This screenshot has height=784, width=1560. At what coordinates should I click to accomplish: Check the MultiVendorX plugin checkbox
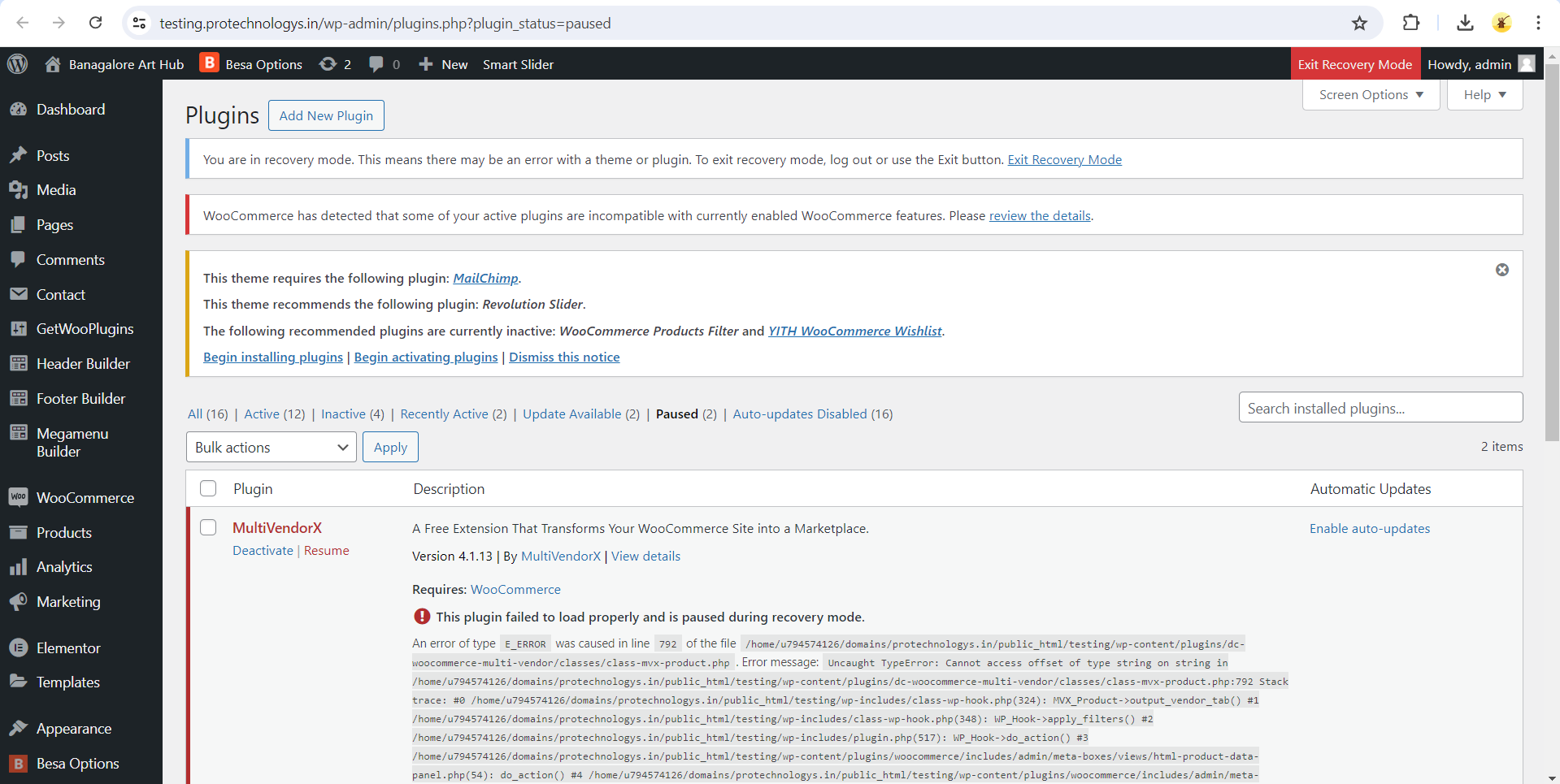pos(208,527)
